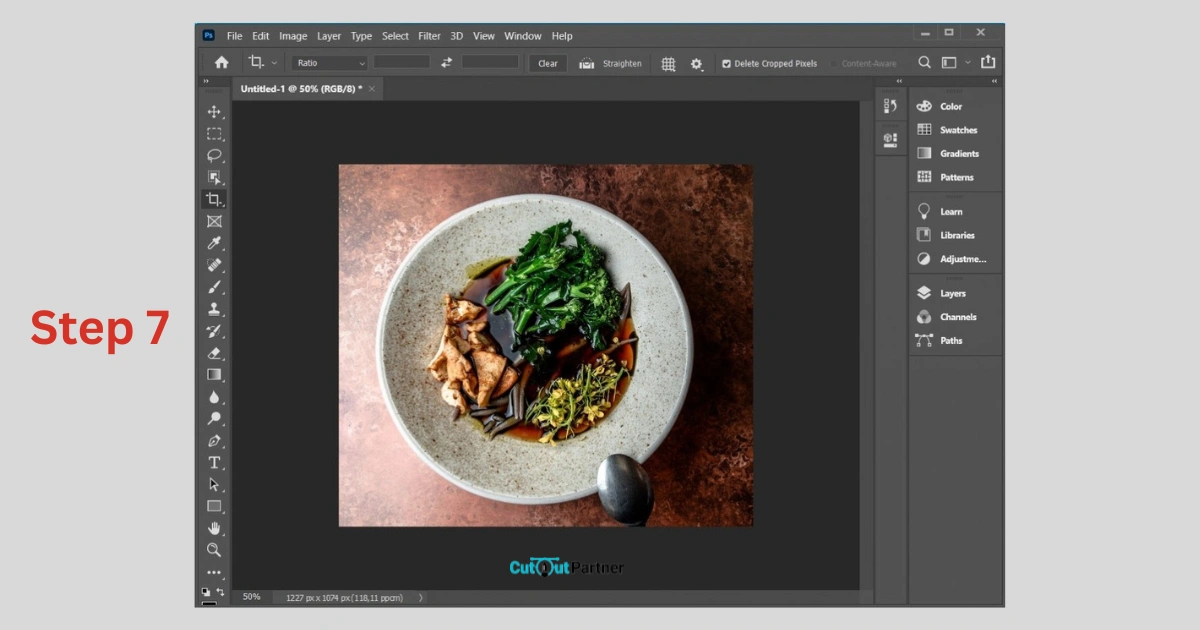Swap width and height crop values

pyautogui.click(x=446, y=62)
